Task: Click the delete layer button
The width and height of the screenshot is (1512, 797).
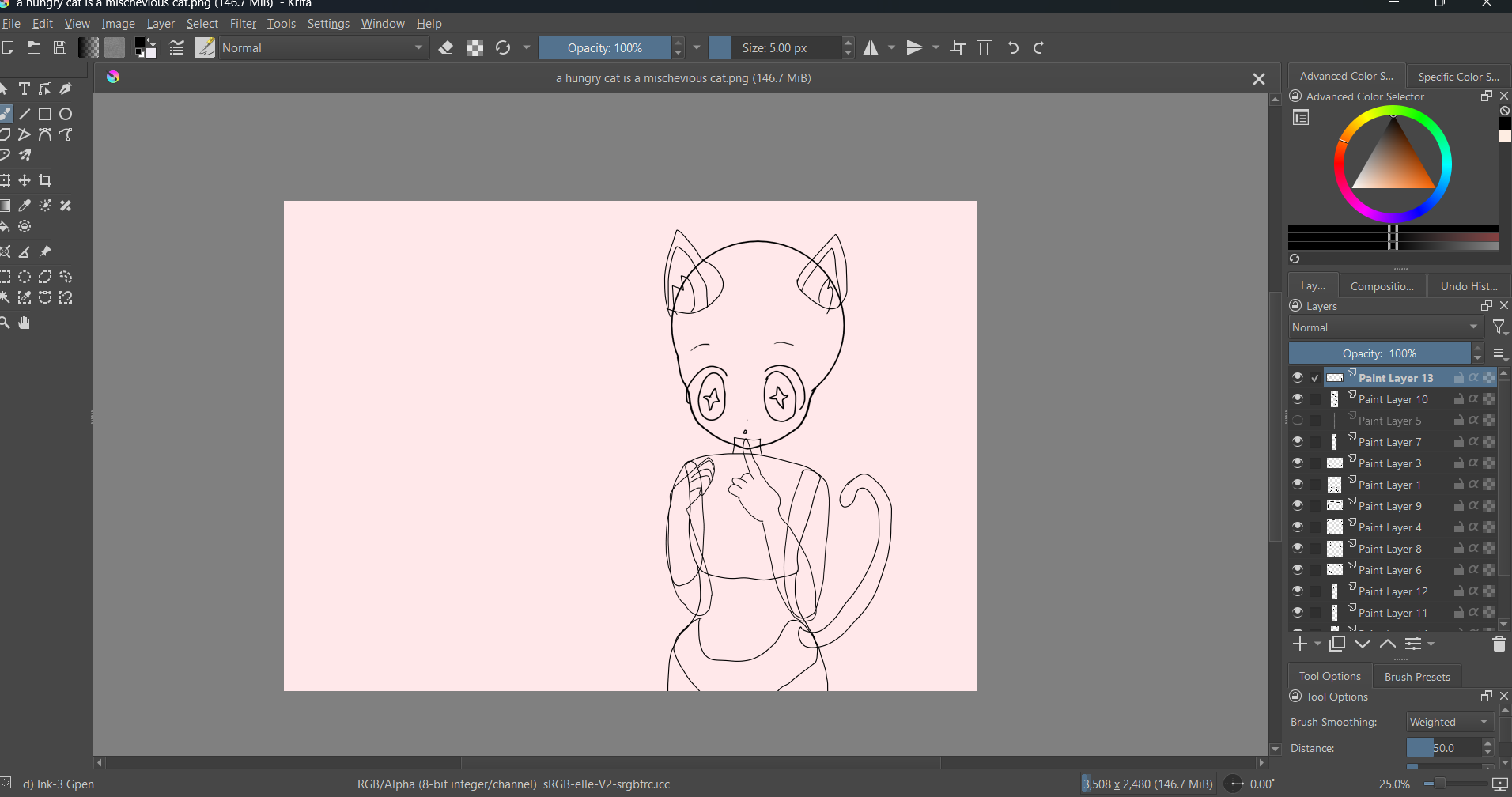Action: [x=1498, y=644]
